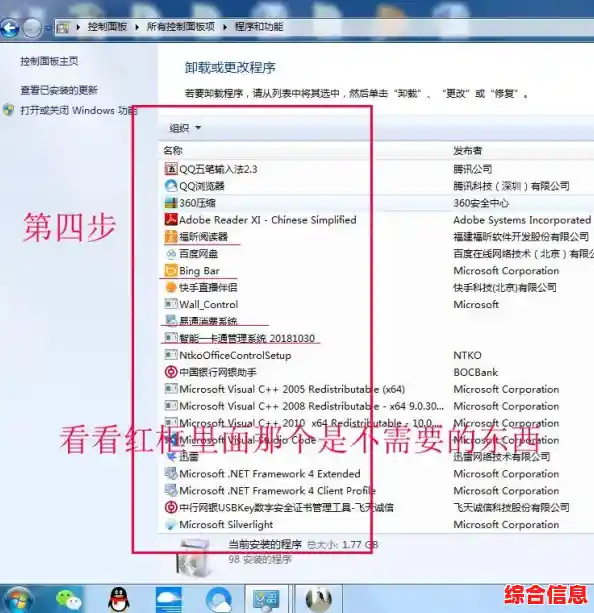
Task: Click '中国银行网银助手' program name
Action: [x=218, y=372]
